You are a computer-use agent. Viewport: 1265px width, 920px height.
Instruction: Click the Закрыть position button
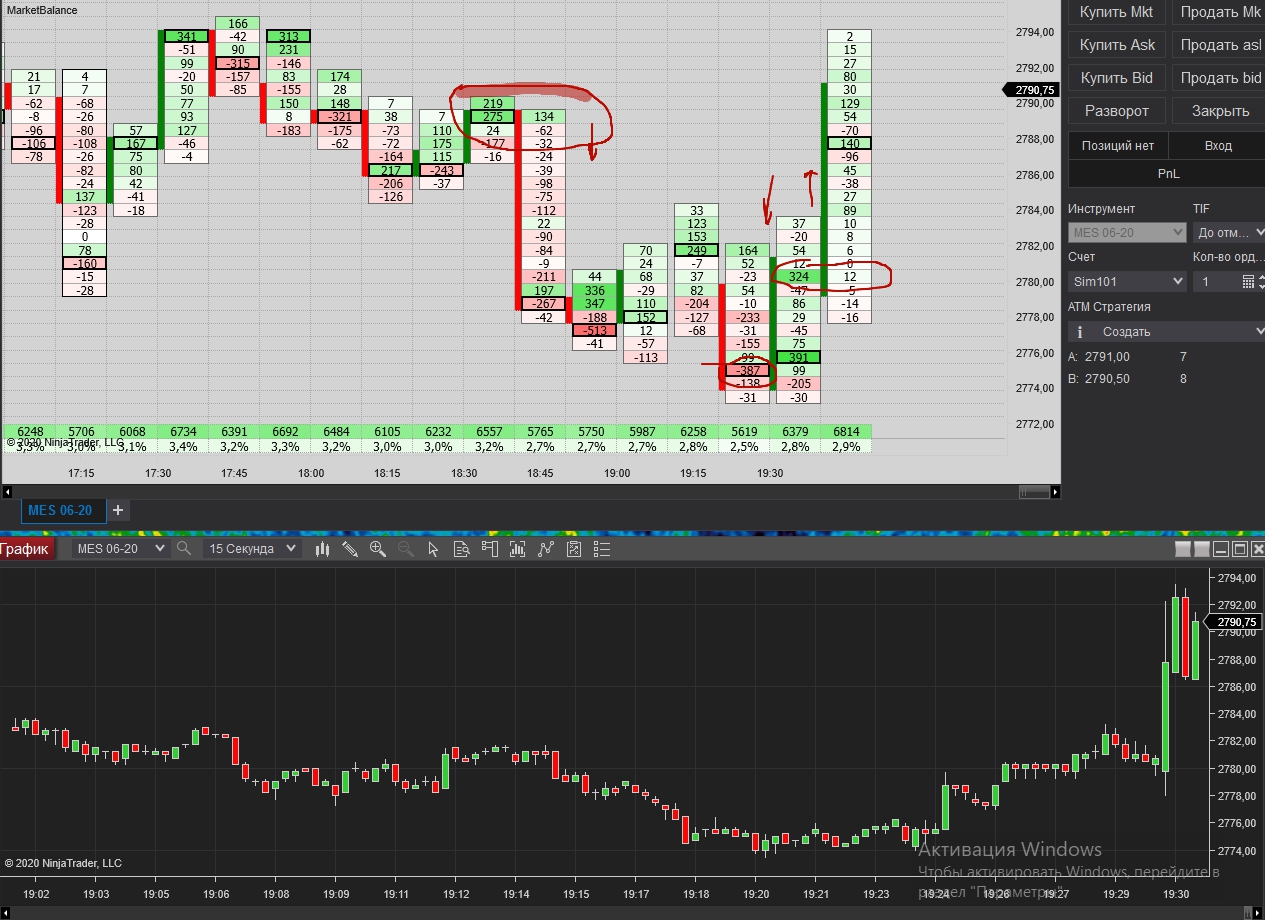click(x=1218, y=111)
